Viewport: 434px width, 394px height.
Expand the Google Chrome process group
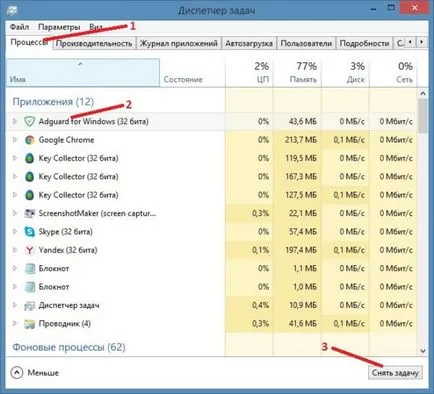point(14,140)
